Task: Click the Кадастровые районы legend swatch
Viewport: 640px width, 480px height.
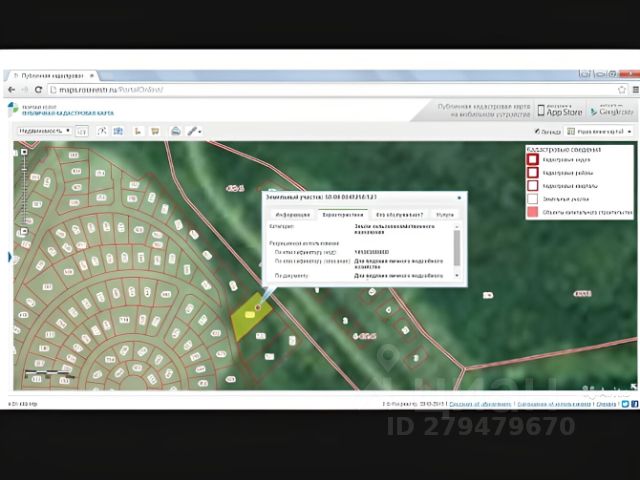Action: click(x=533, y=173)
